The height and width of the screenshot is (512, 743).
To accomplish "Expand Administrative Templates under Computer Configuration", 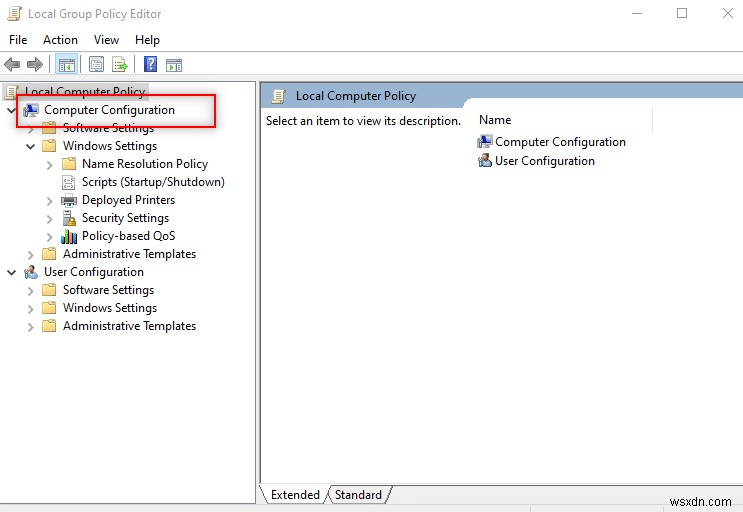I will [30, 255].
